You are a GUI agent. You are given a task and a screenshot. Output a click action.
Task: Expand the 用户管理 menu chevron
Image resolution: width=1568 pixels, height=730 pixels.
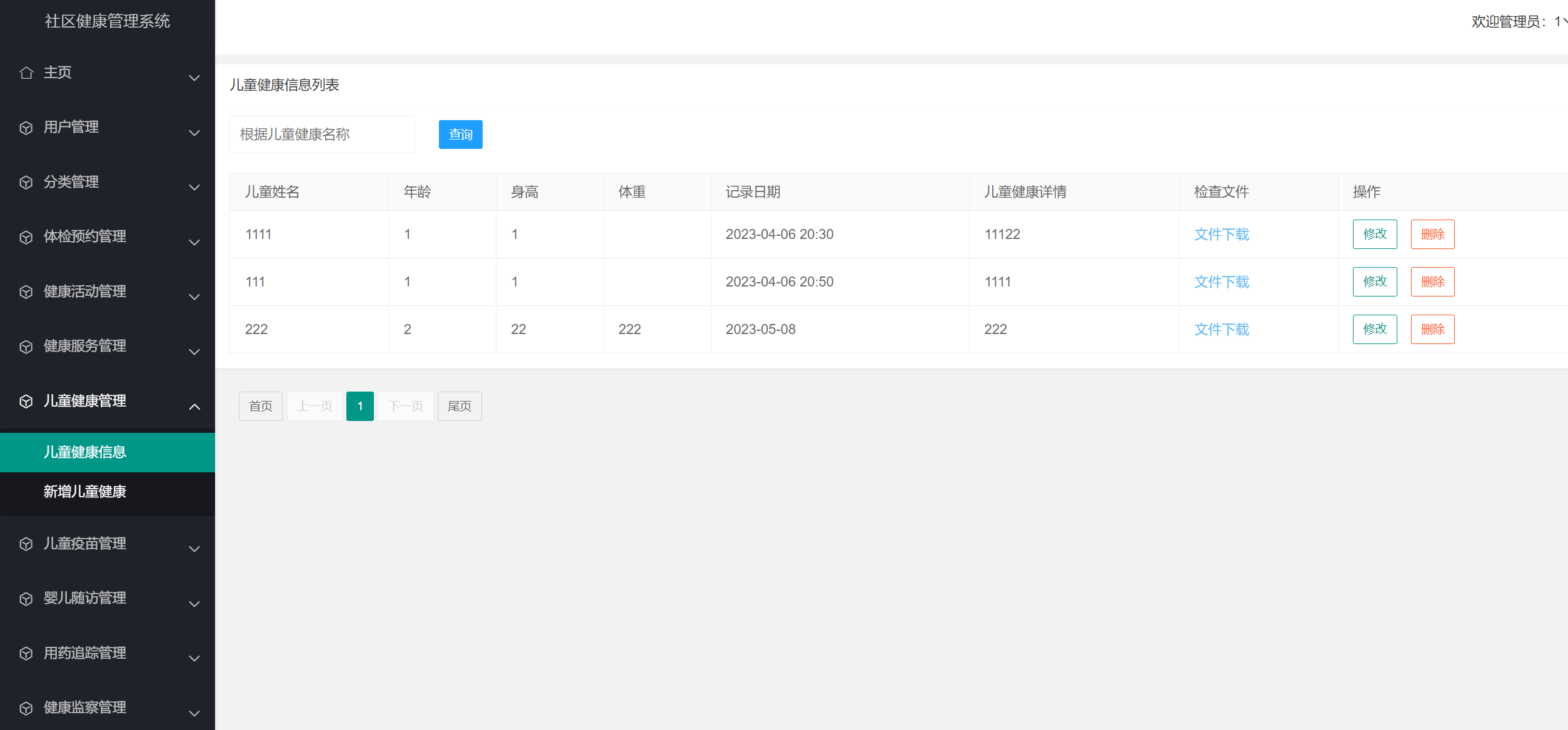[x=194, y=133]
